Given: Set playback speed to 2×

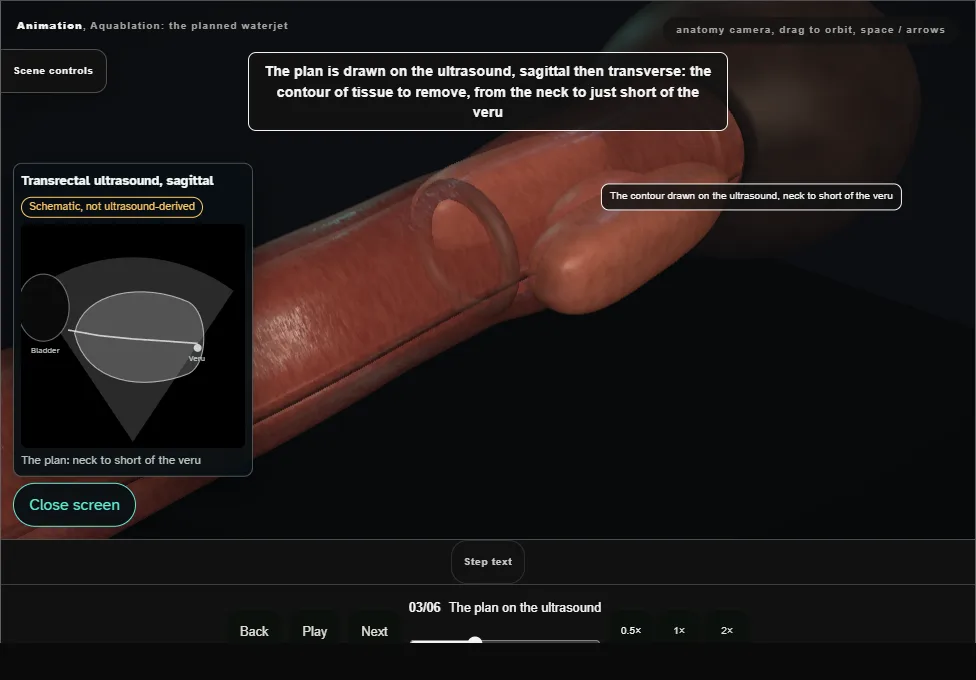Looking at the screenshot, I should click(x=727, y=630).
